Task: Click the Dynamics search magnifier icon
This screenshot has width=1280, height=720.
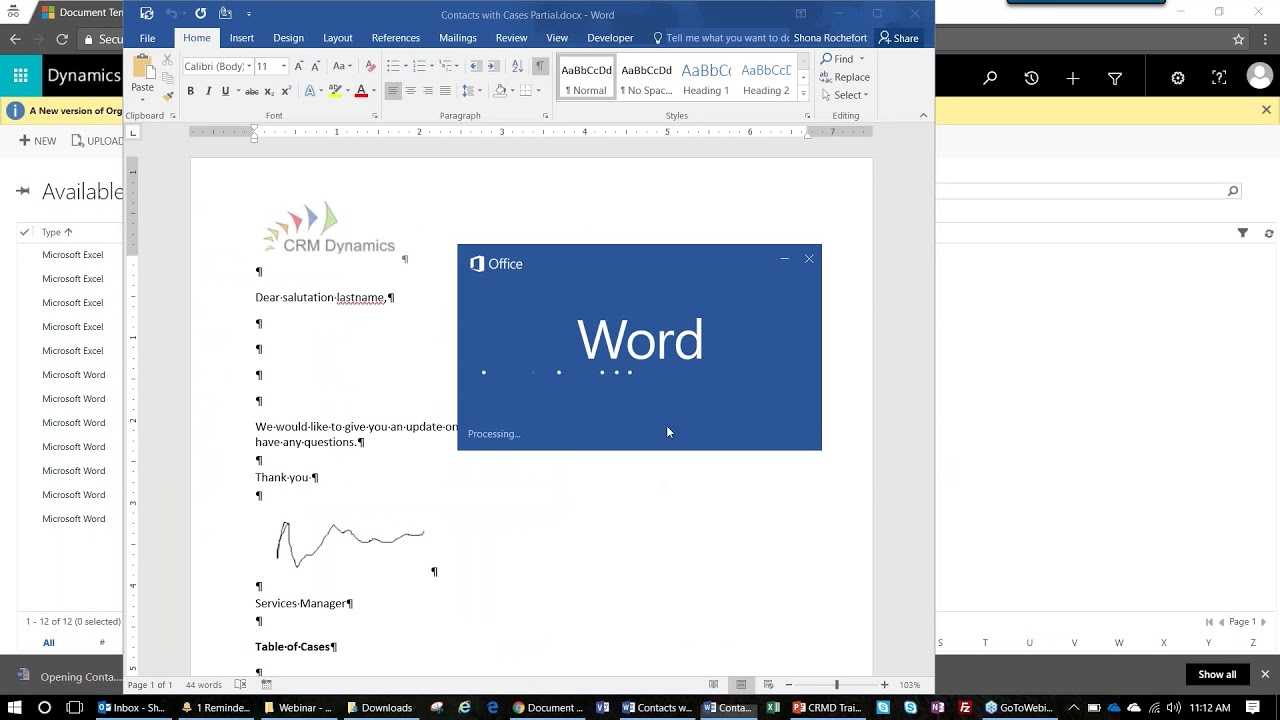Action: [x=990, y=78]
